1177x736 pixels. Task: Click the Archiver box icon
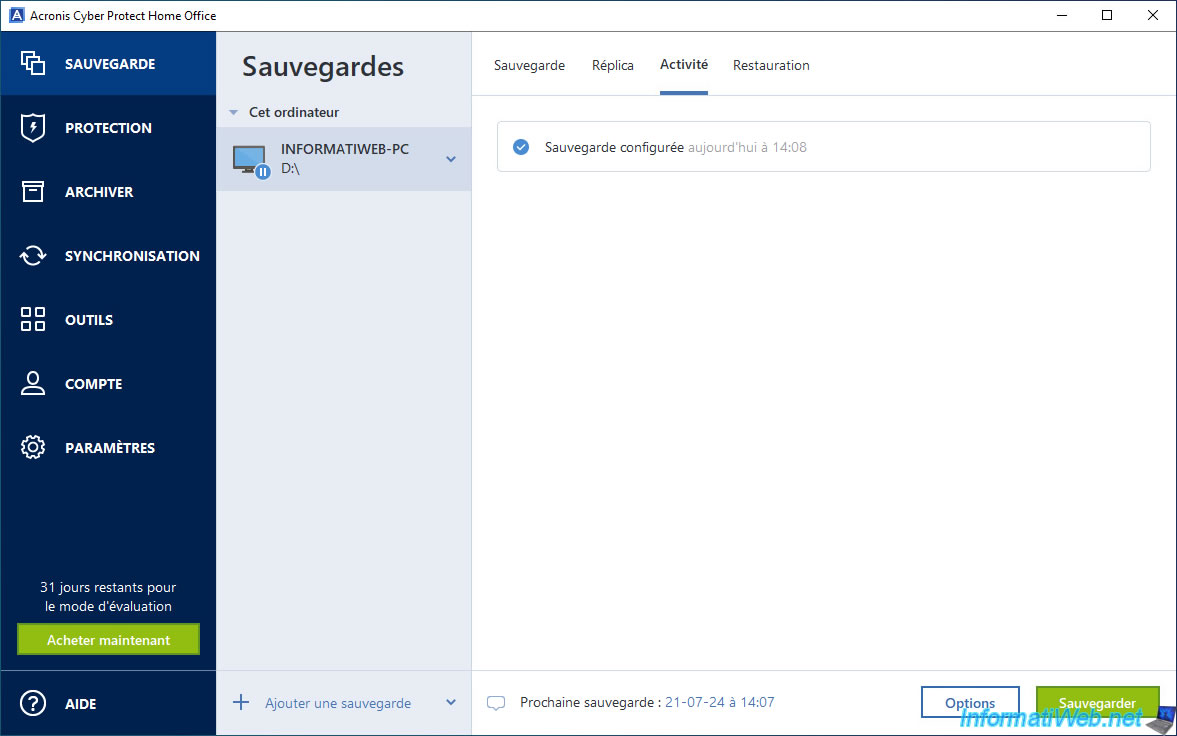click(x=33, y=192)
